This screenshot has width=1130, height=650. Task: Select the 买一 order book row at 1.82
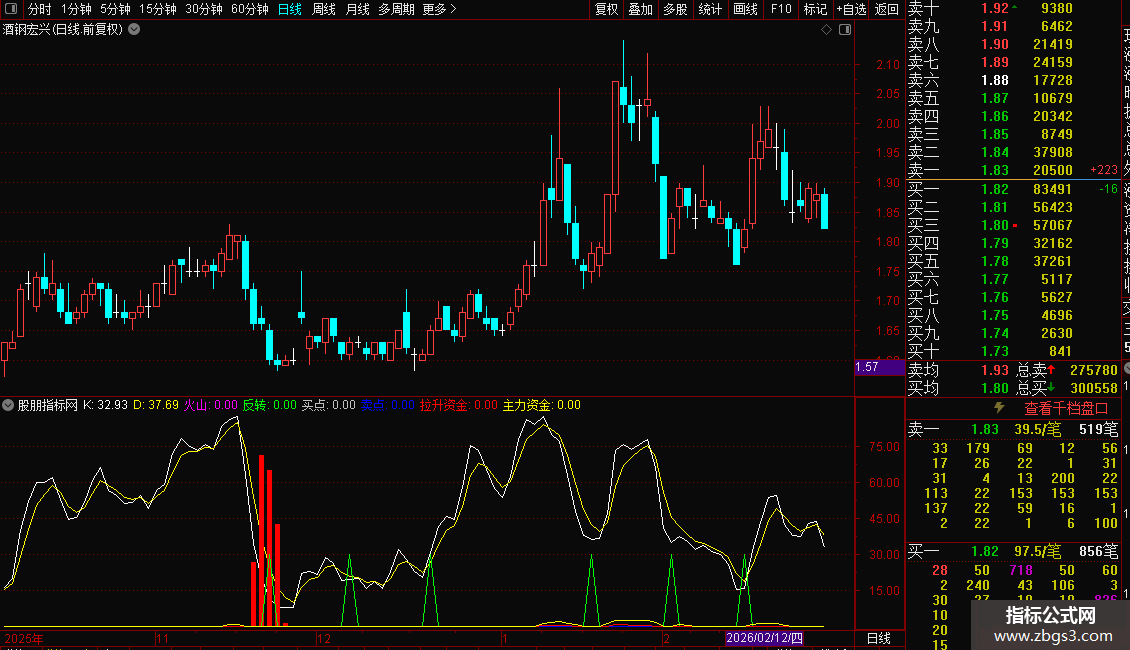click(x=1013, y=189)
